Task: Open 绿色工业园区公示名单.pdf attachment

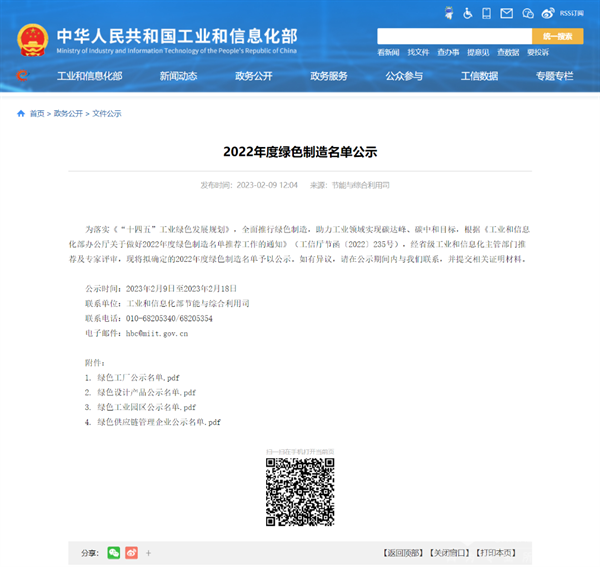Action: (x=146, y=408)
